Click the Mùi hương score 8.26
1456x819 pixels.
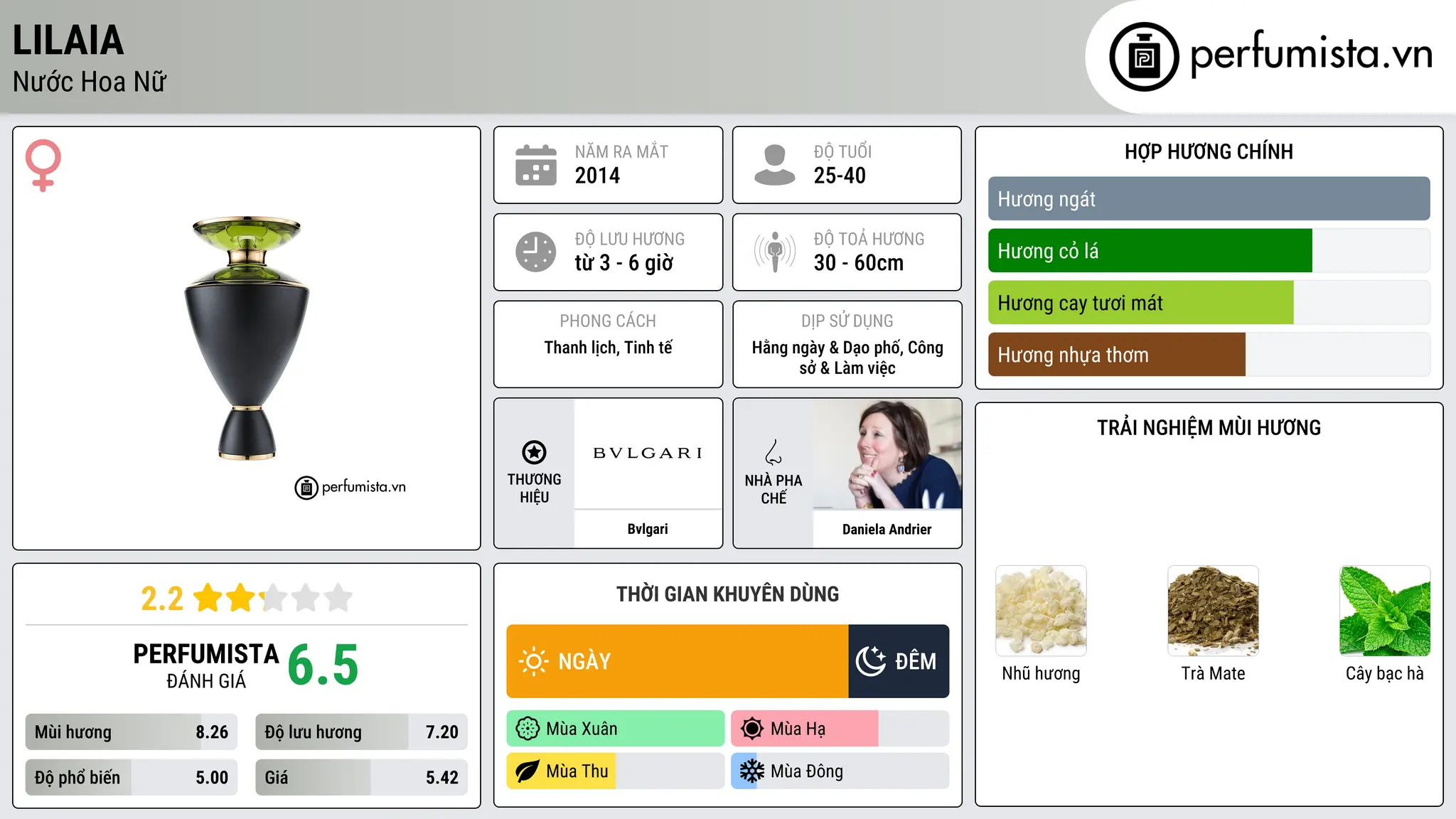212,732
